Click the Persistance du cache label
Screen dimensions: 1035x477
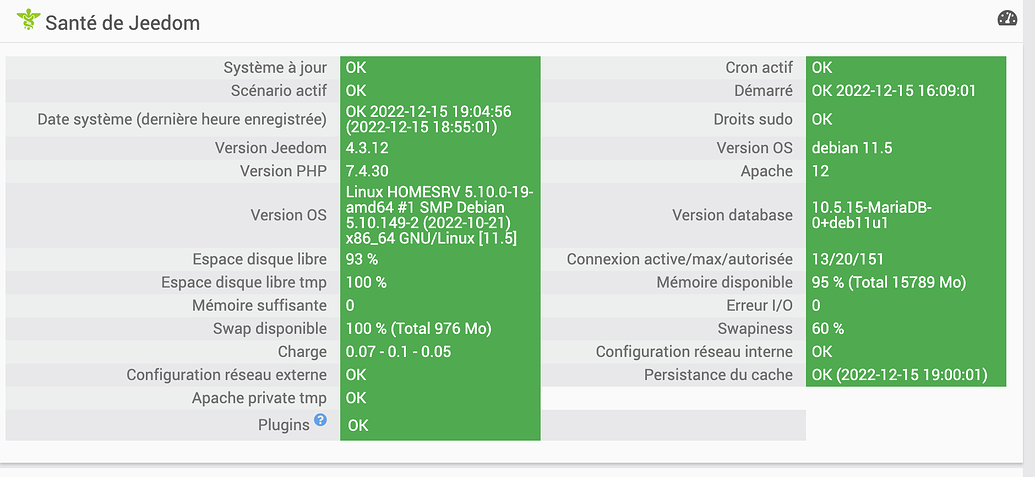tap(719, 375)
